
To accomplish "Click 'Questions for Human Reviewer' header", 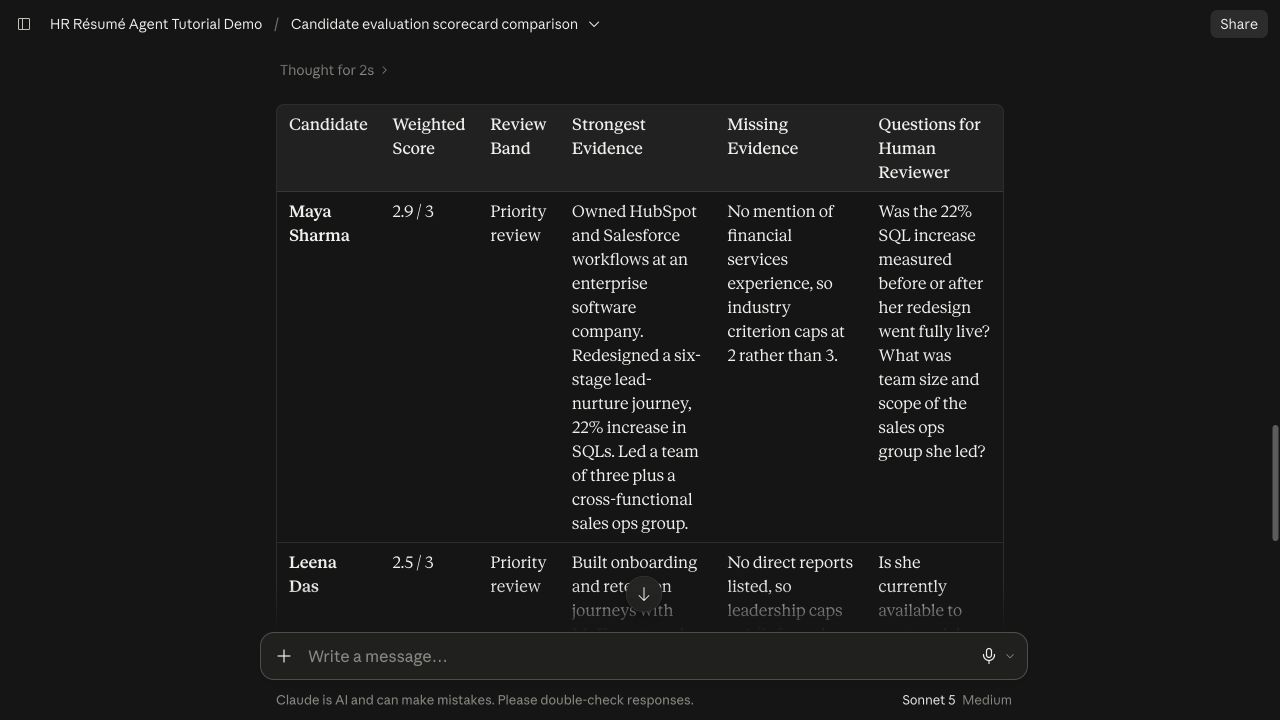I will (x=929, y=148).
